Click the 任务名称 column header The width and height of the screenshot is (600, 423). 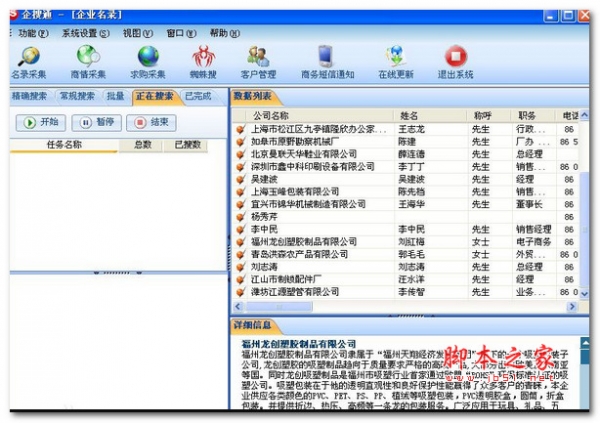[64, 145]
